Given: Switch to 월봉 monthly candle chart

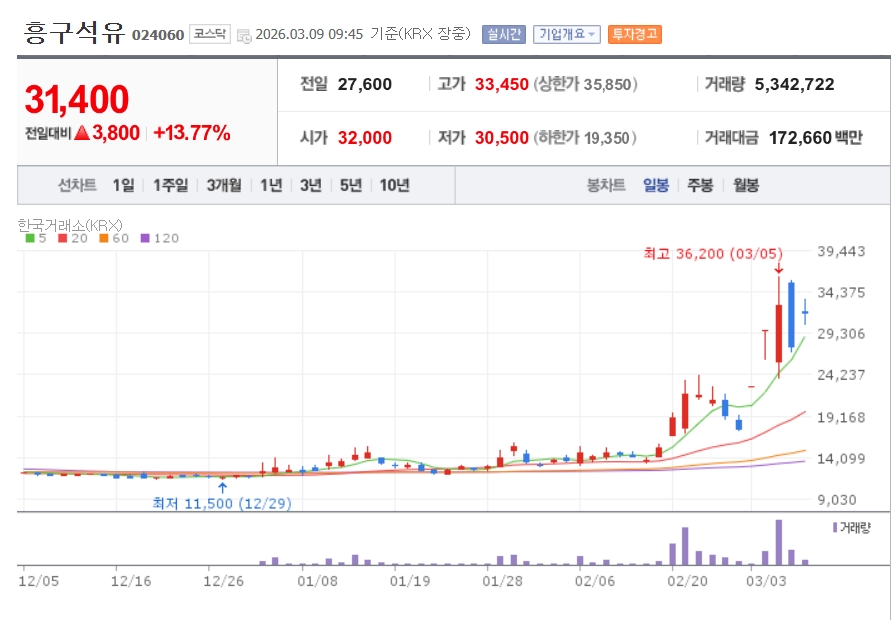Looking at the screenshot, I should click(x=746, y=185).
